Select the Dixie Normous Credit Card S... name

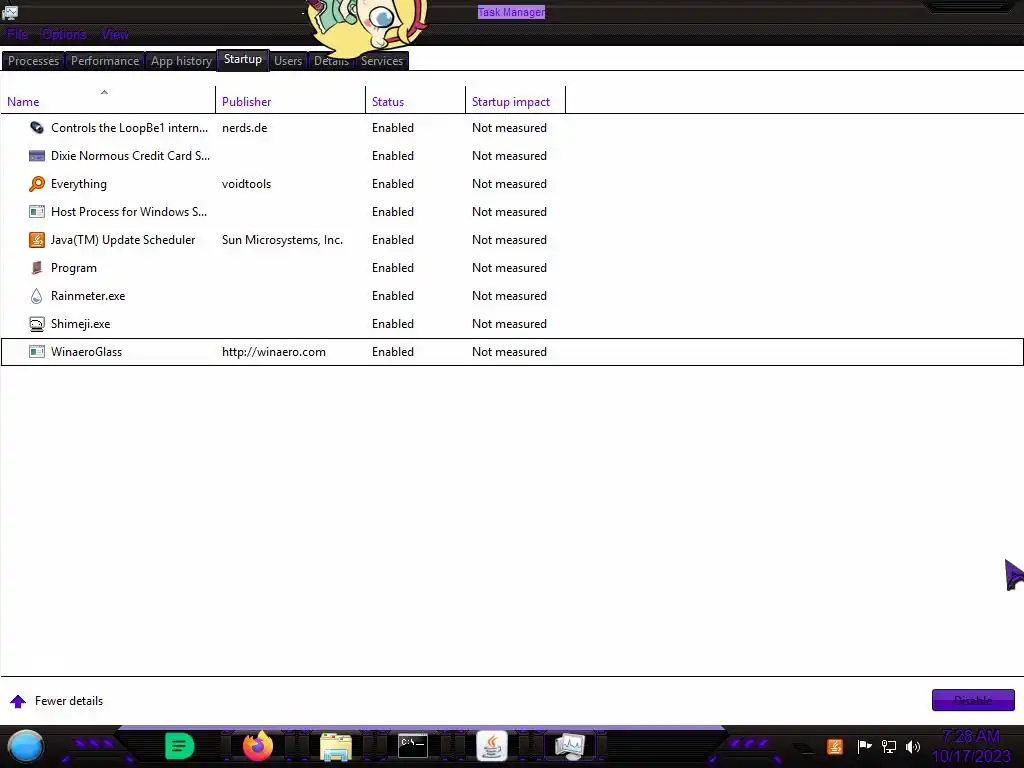[x=130, y=156]
